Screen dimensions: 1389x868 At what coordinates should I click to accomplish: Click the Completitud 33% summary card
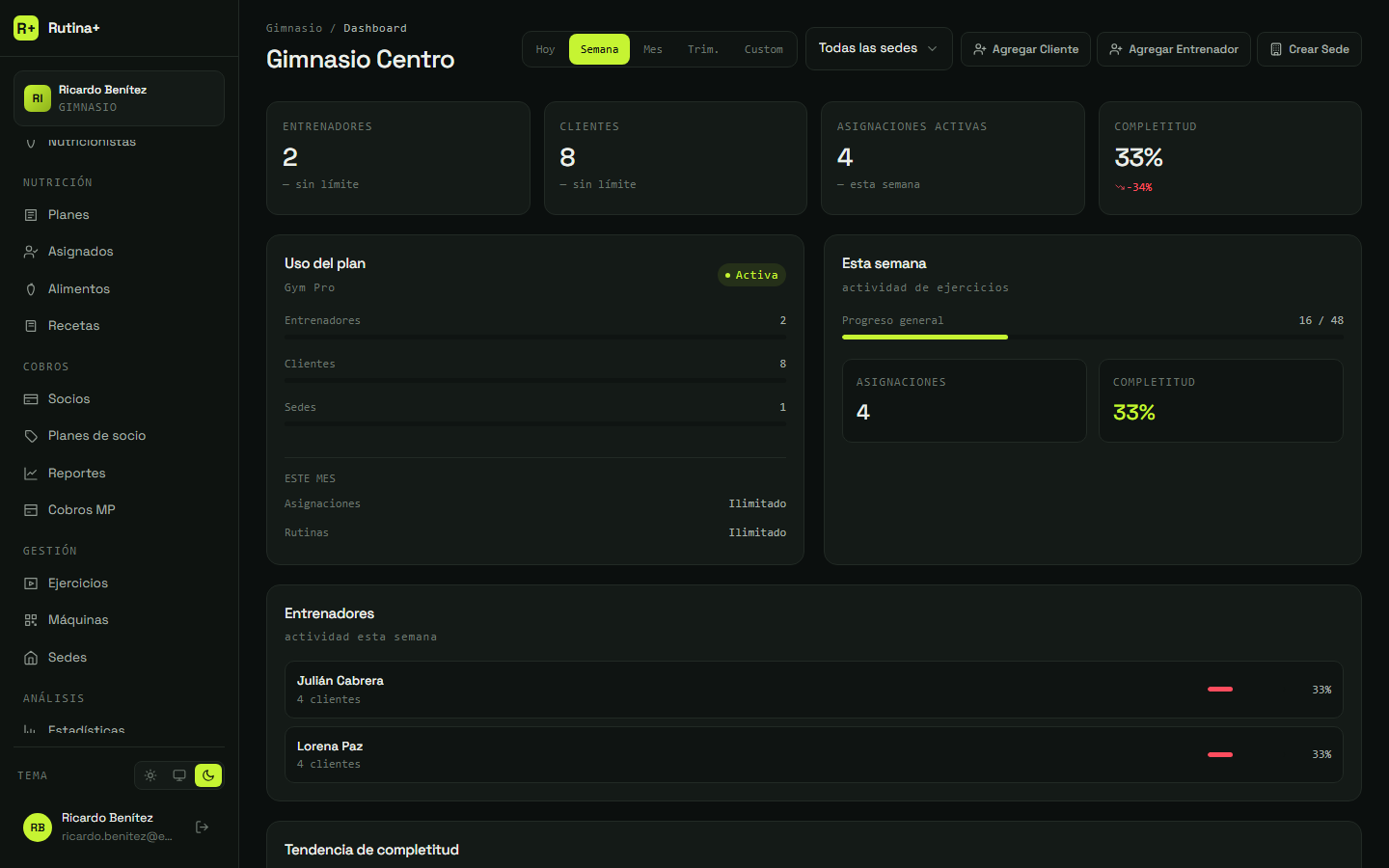point(1230,158)
